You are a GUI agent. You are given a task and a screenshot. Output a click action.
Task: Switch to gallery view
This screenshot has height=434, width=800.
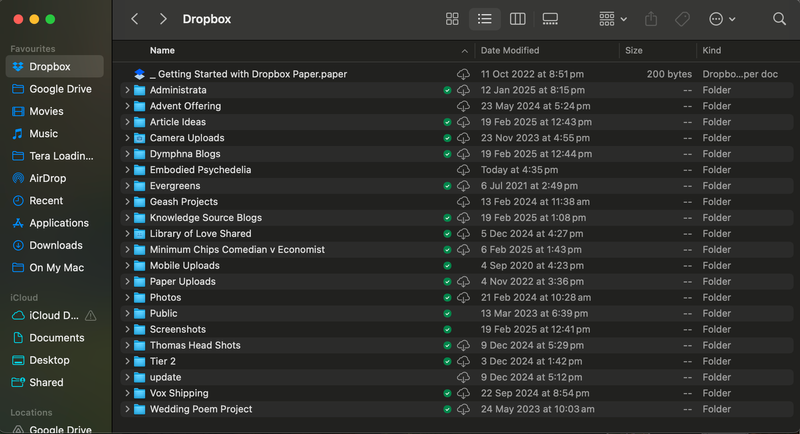pyautogui.click(x=550, y=19)
